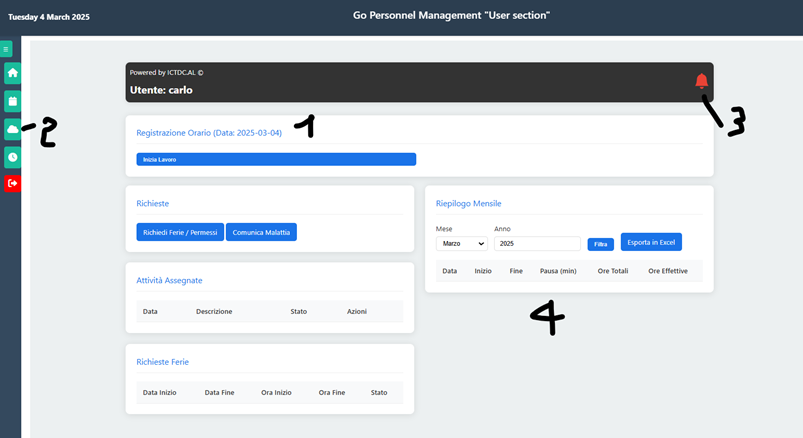
Task: Click the Anno year field
Action: 537,243
